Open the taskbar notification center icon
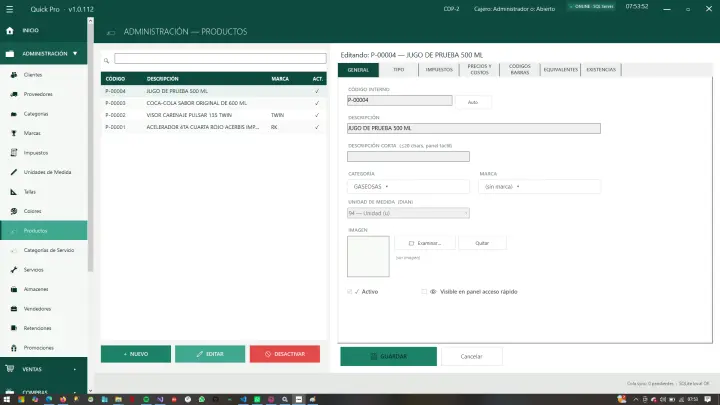This screenshot has width=720, height=405. [708, 399]
